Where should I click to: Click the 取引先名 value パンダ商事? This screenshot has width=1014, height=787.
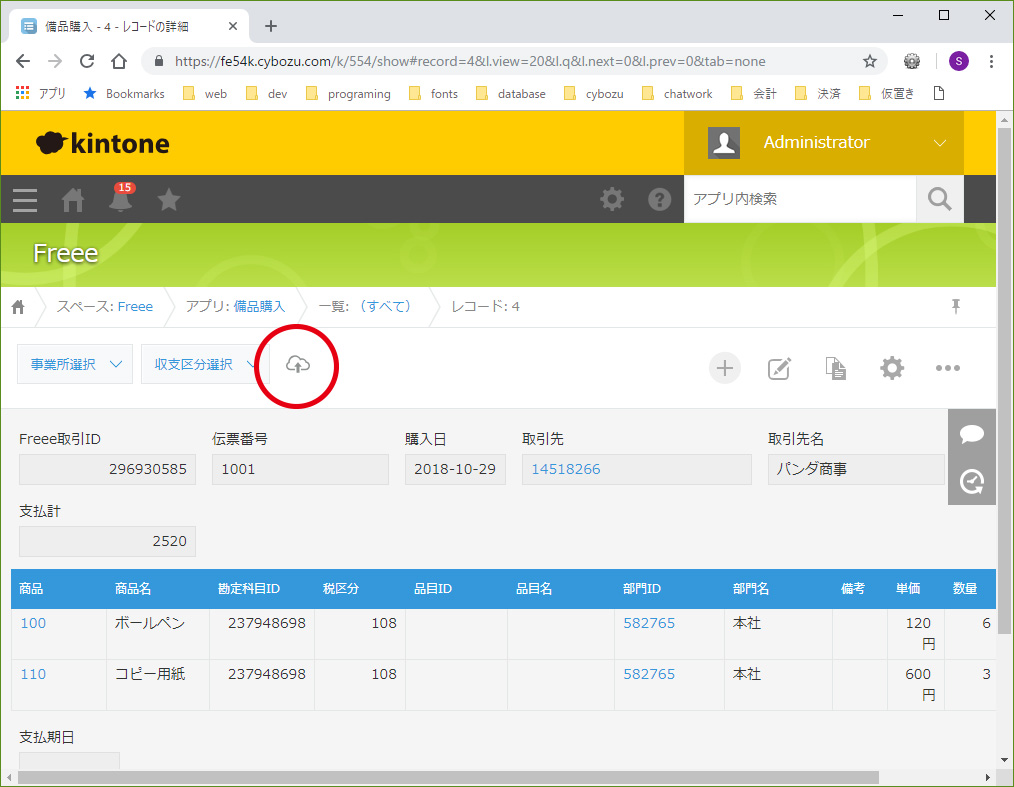pos(856,469)
